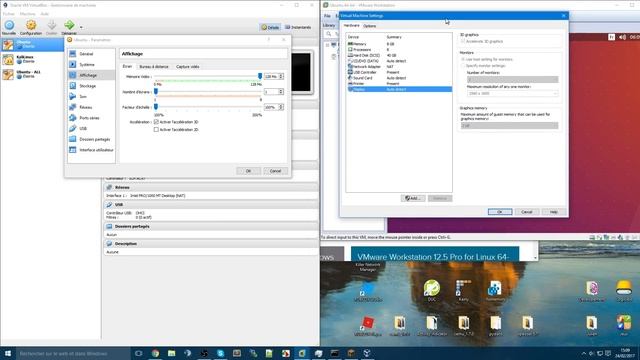640x360 pixels.
Task: Open the Configuration gear icon in VirtualBox
Action: pos(31,27)
